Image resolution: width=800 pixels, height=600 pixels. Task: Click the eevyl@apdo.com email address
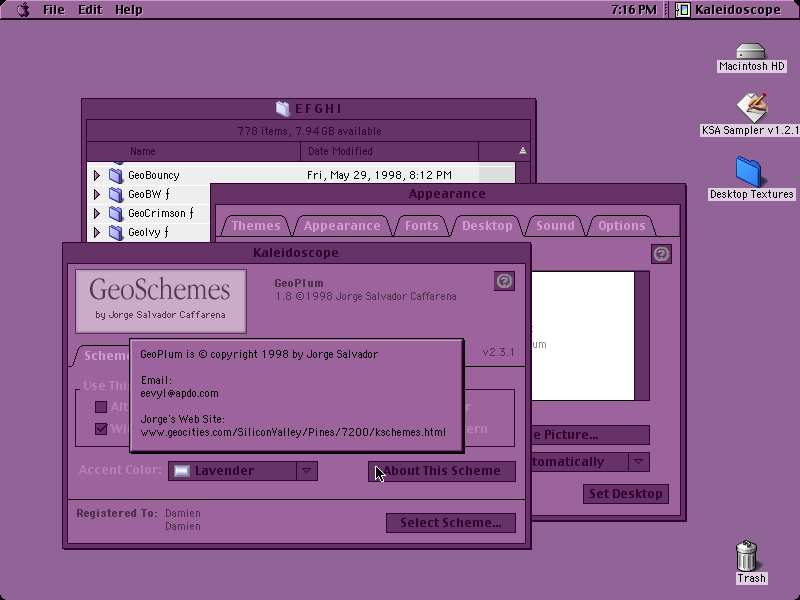click(180, 393)
